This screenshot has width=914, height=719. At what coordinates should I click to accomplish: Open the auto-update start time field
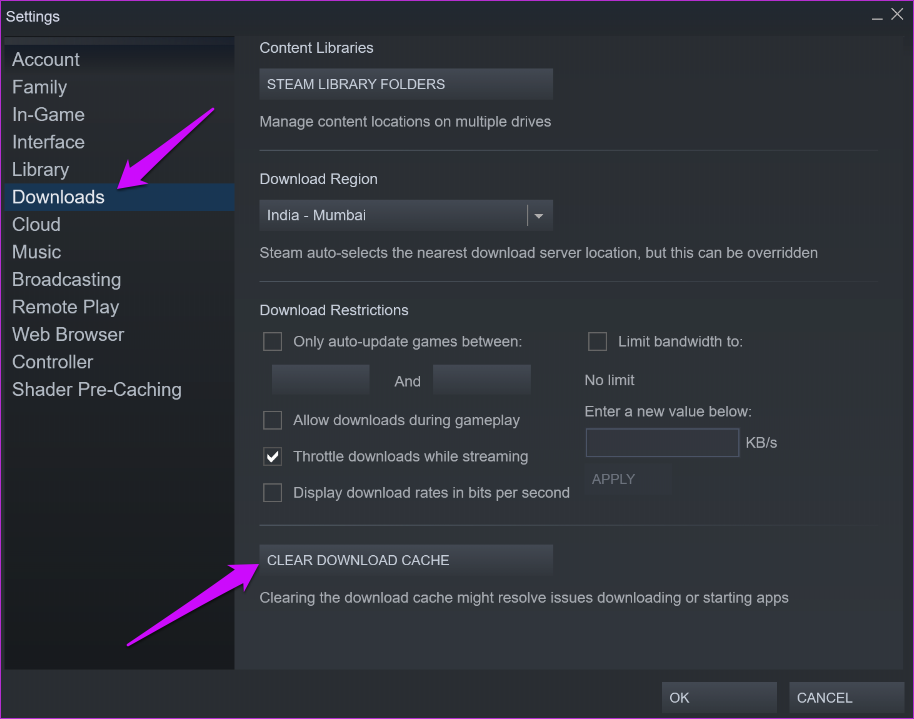(321, 380)
